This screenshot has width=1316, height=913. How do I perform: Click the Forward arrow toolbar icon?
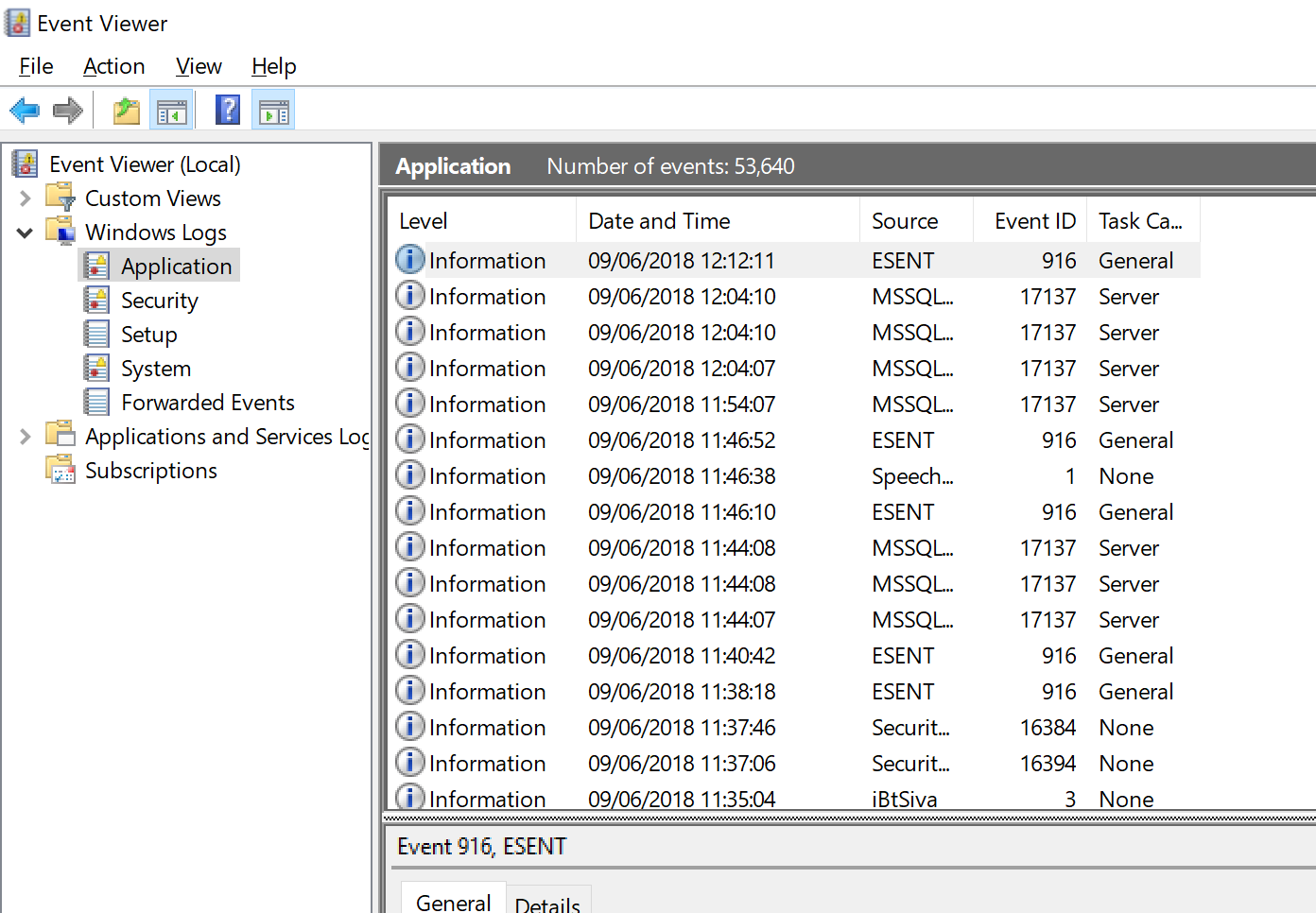(x=68, y=111)
